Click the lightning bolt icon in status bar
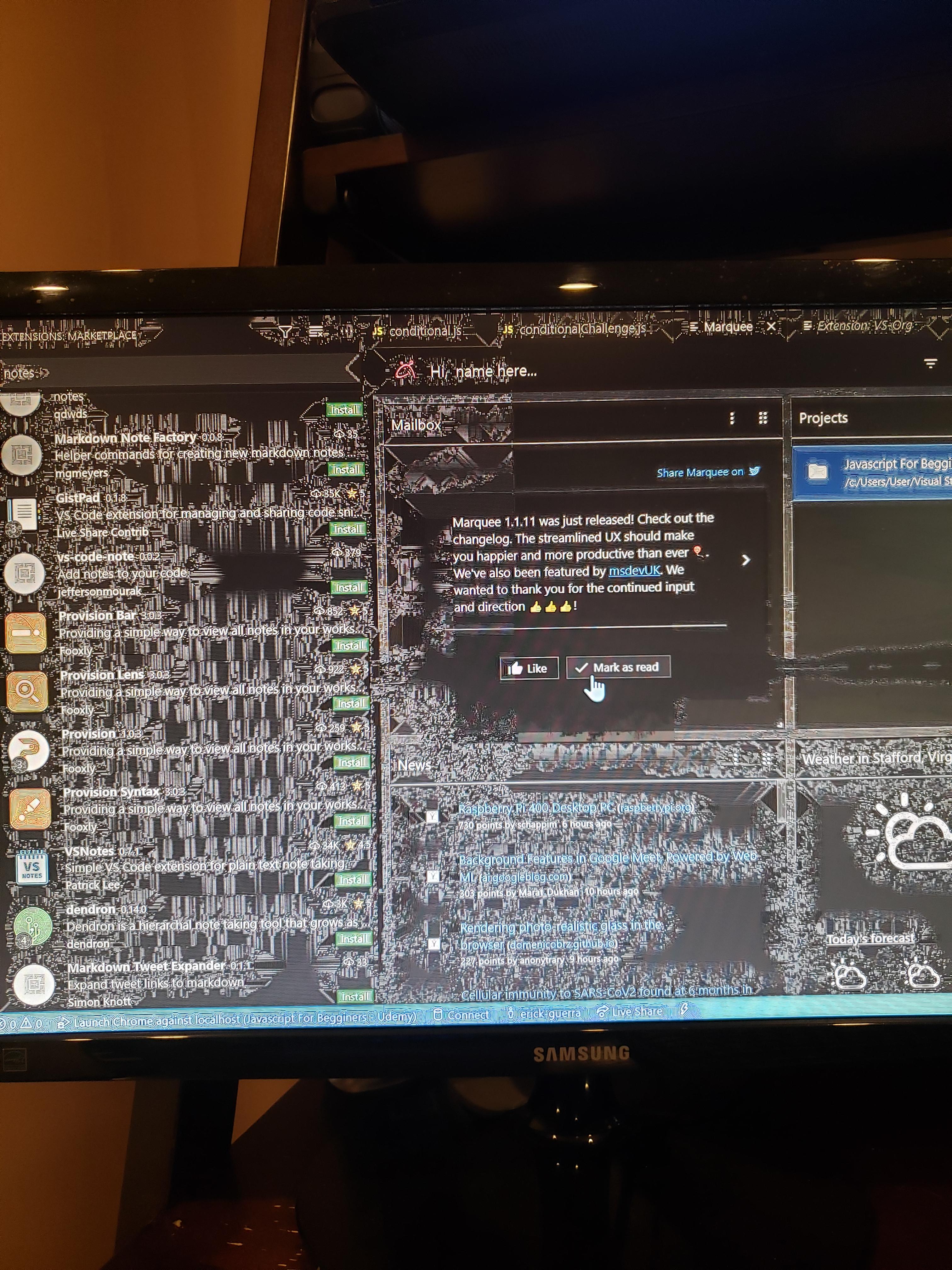This screenshot has width=952, height=1270. [683, 1010]
